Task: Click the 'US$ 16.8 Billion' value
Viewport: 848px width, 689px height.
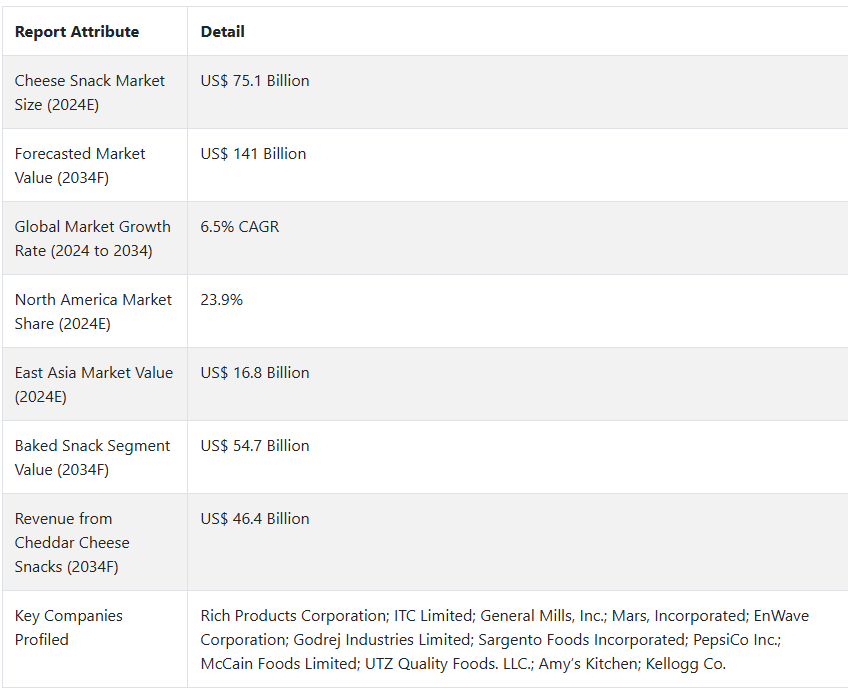Action: click(255, 373)
